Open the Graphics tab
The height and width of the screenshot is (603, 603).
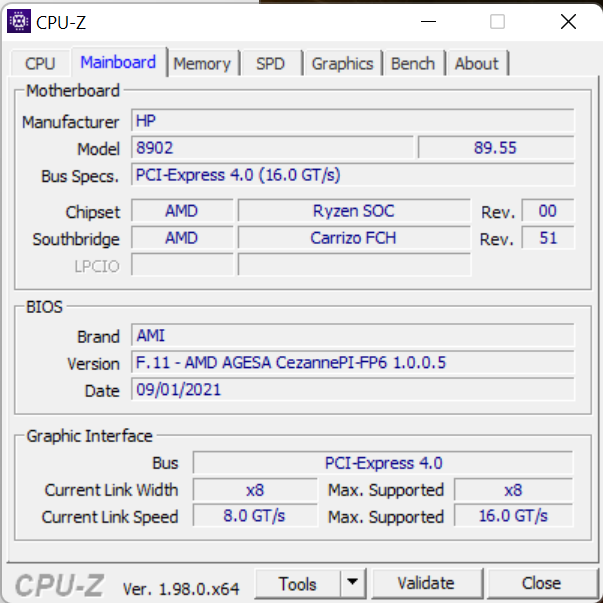342,63
